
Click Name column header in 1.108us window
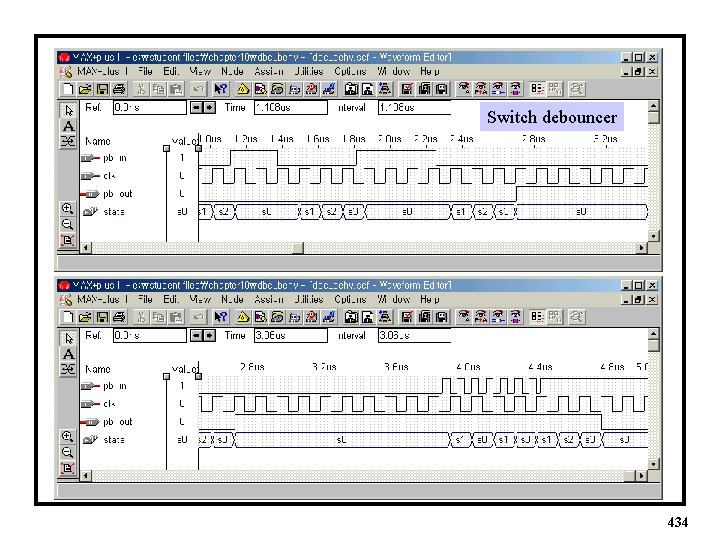[98, 141]
